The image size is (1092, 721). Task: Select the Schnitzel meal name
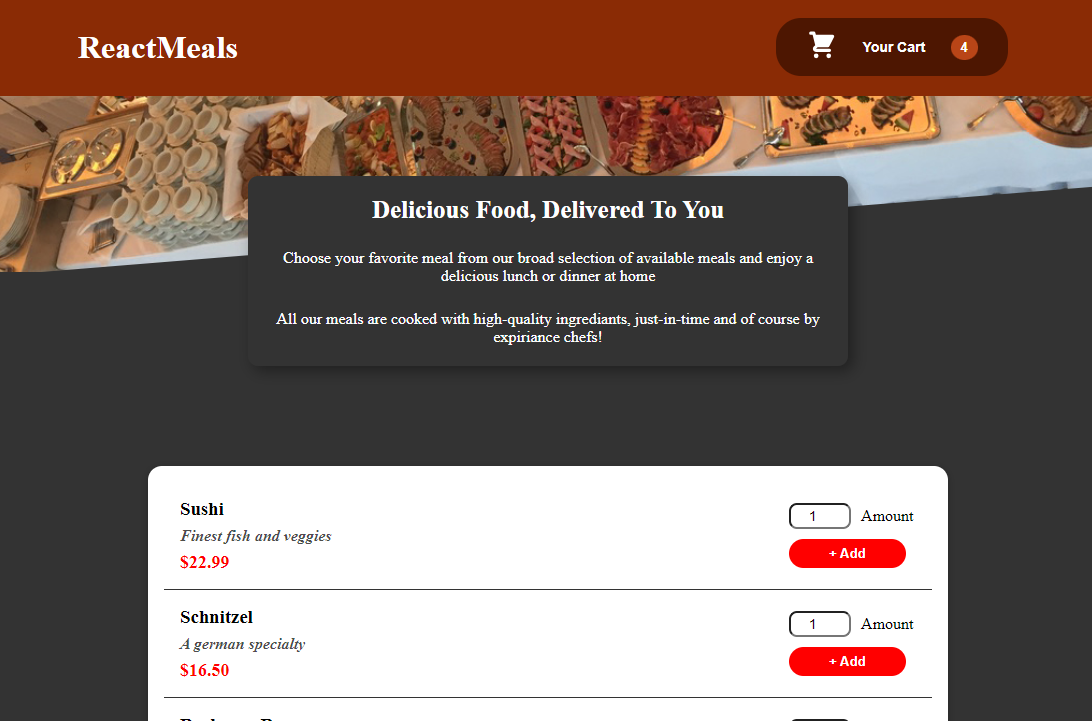point(216,617)
